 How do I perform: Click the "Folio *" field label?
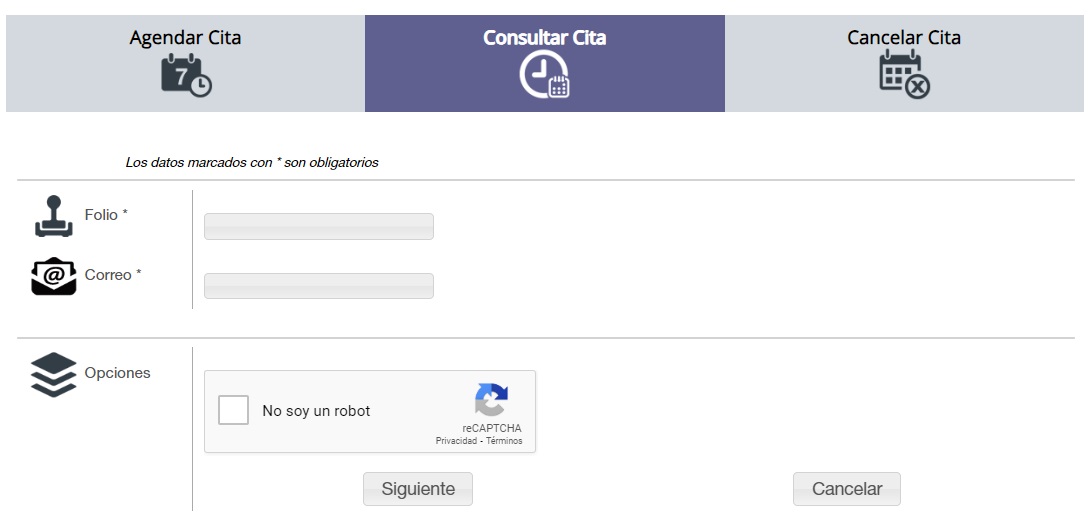[106, 215]
